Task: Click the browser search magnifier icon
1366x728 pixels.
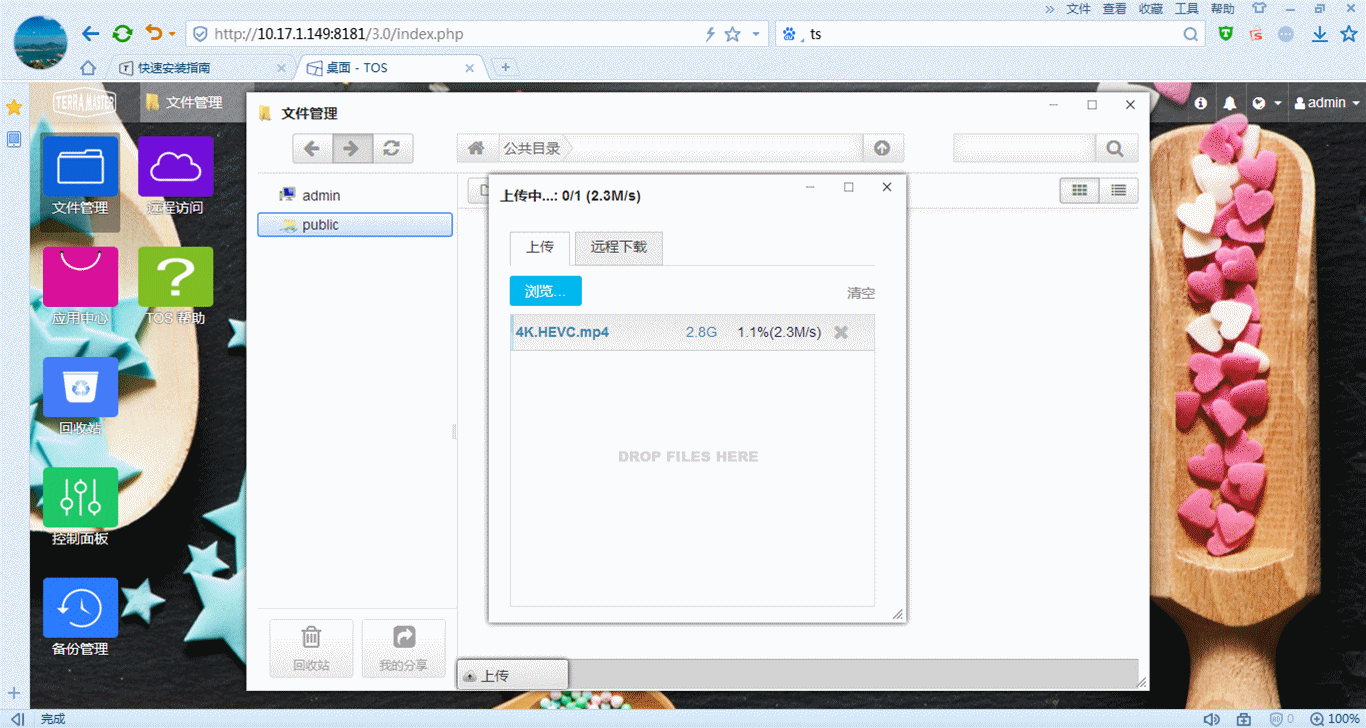Action: [1191, 34]
